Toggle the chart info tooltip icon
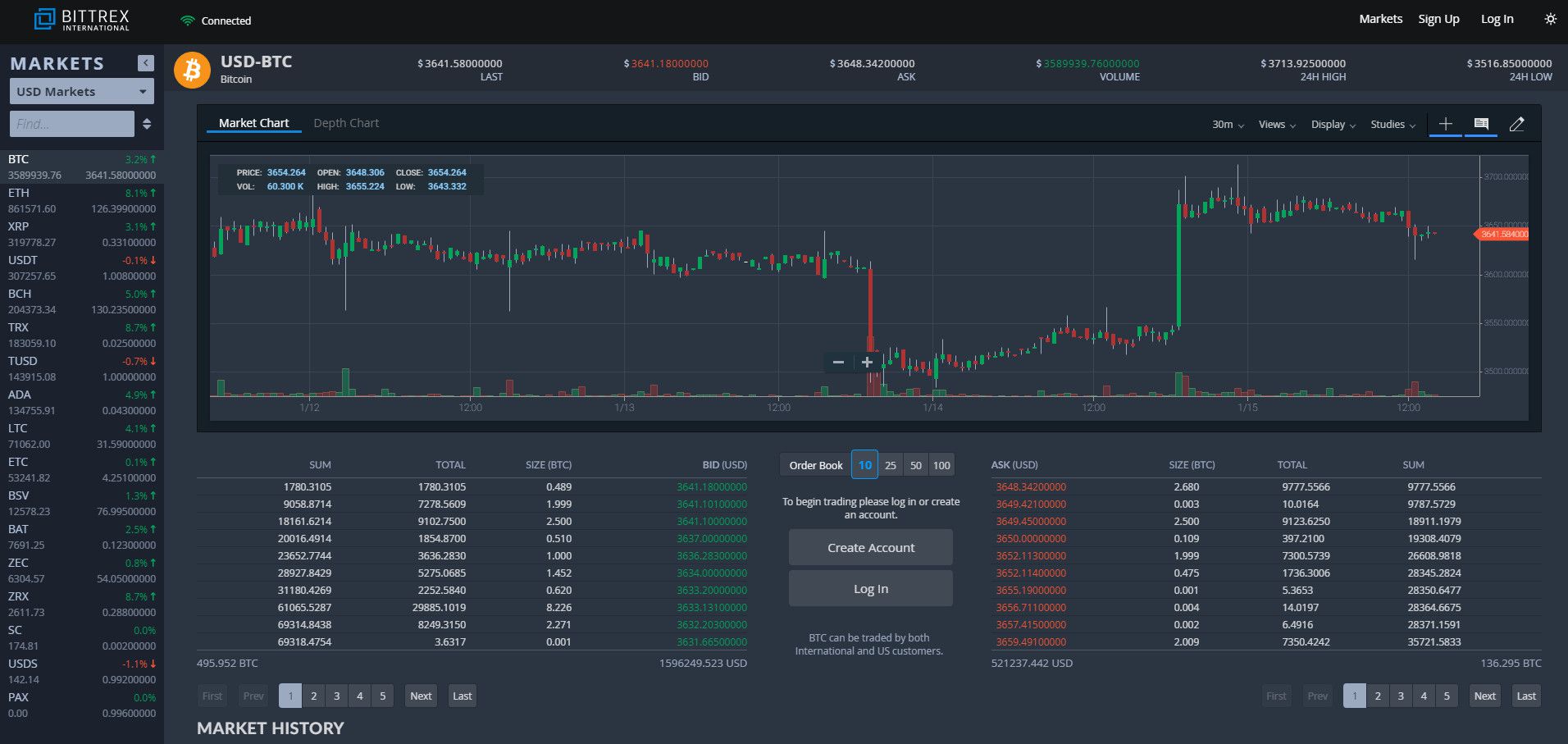1568x744 pixels. pyautogui.click(x=1481, y=124)
